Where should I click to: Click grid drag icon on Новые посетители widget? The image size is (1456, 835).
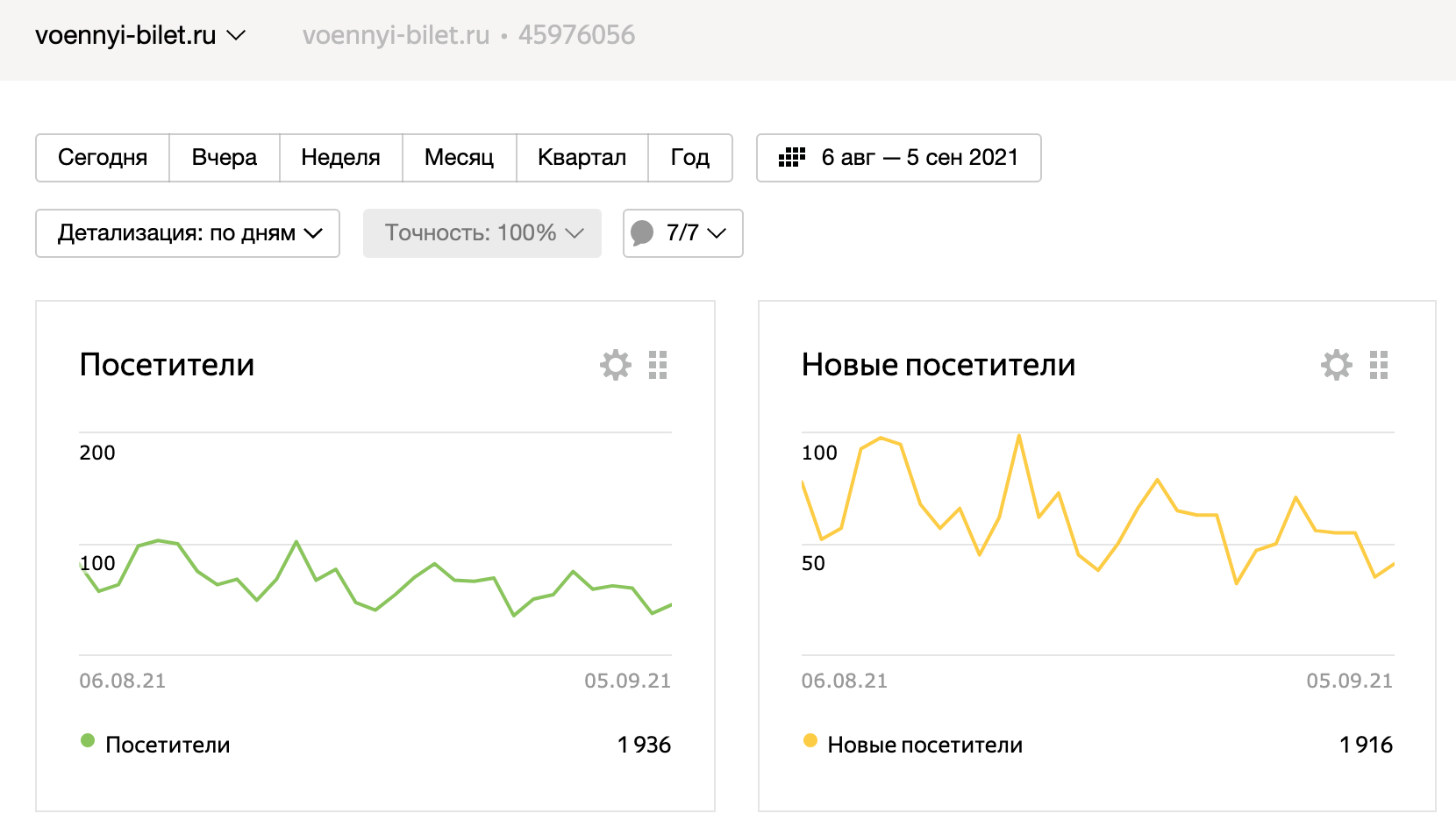pyautogui.click(x=1379, y=365)
